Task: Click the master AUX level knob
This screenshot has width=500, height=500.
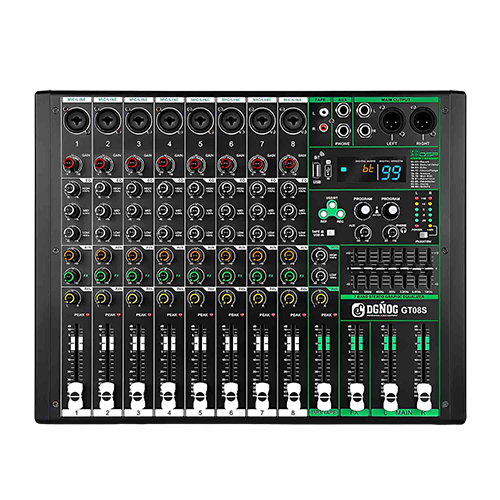Action: pyautogui.click(x=363, y=232)
